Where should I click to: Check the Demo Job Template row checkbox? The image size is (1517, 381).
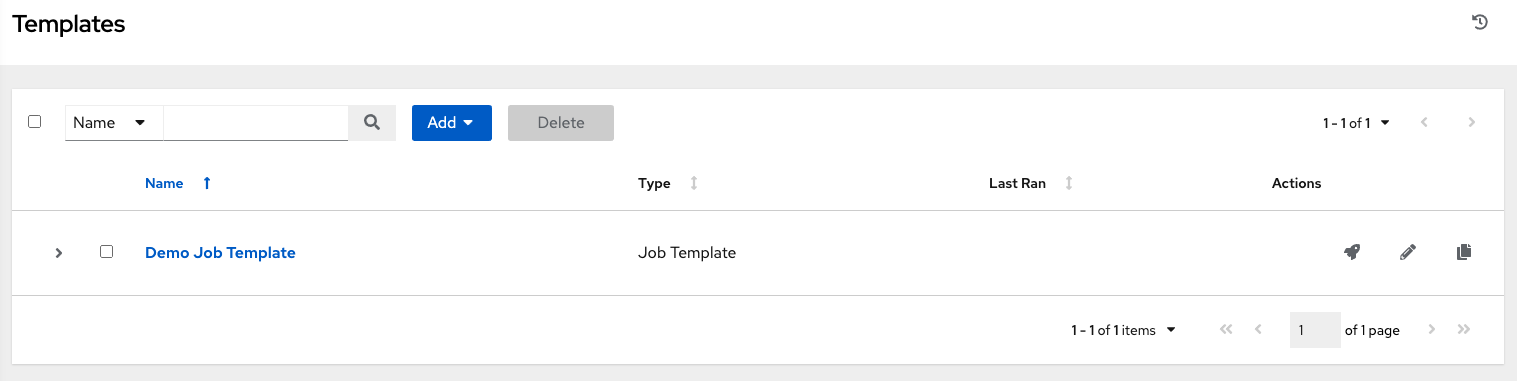107,252
